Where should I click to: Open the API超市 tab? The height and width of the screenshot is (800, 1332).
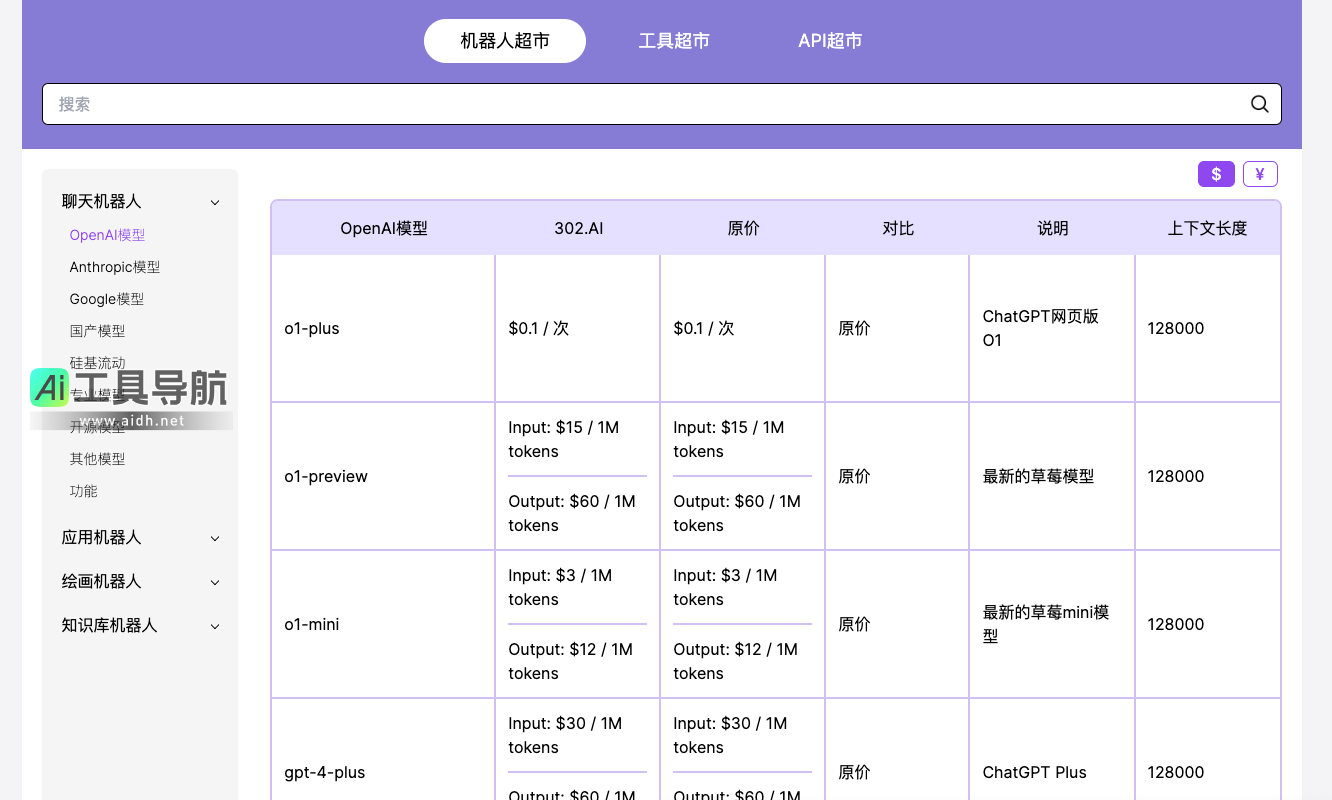click(830, 41)
